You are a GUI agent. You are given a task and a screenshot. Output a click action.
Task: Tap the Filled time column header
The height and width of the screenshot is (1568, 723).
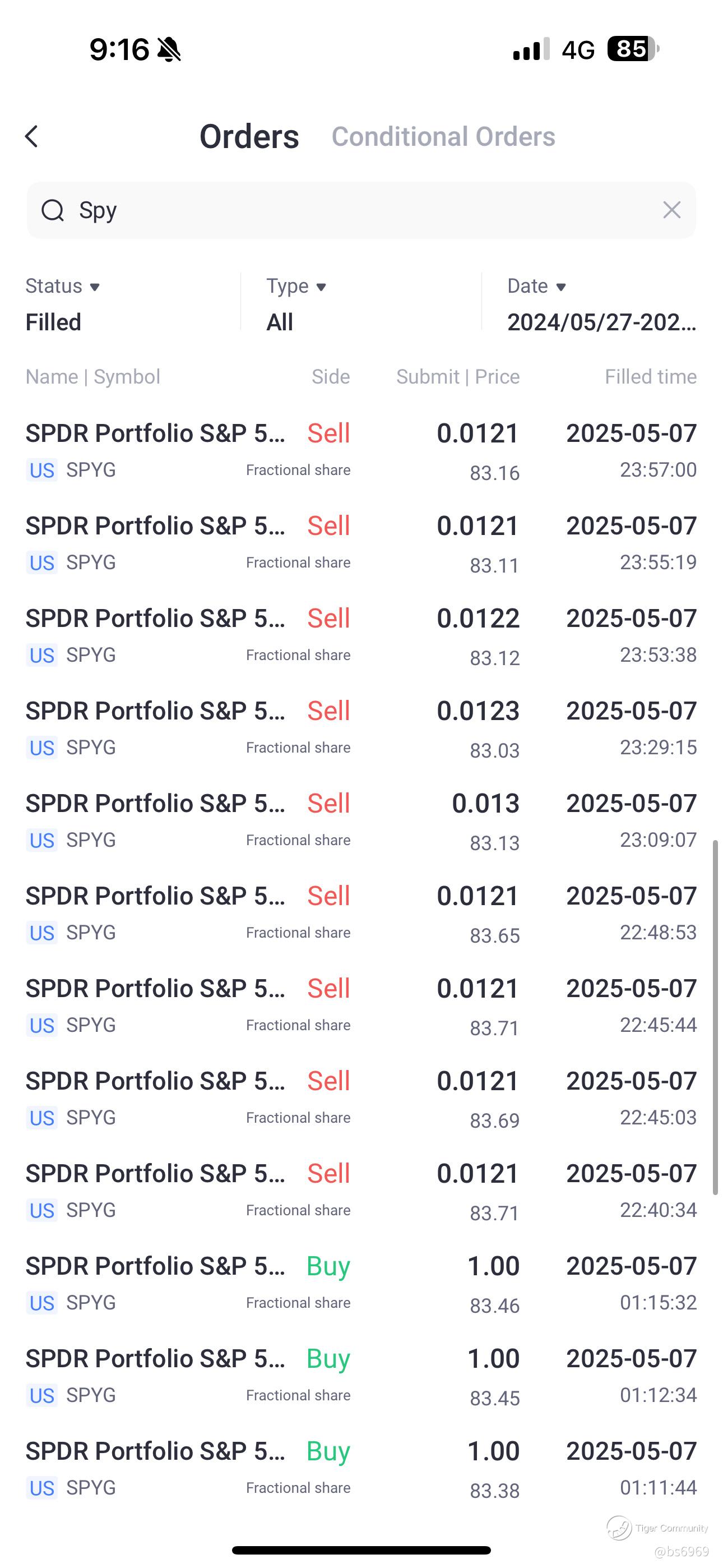click(650, 377)
